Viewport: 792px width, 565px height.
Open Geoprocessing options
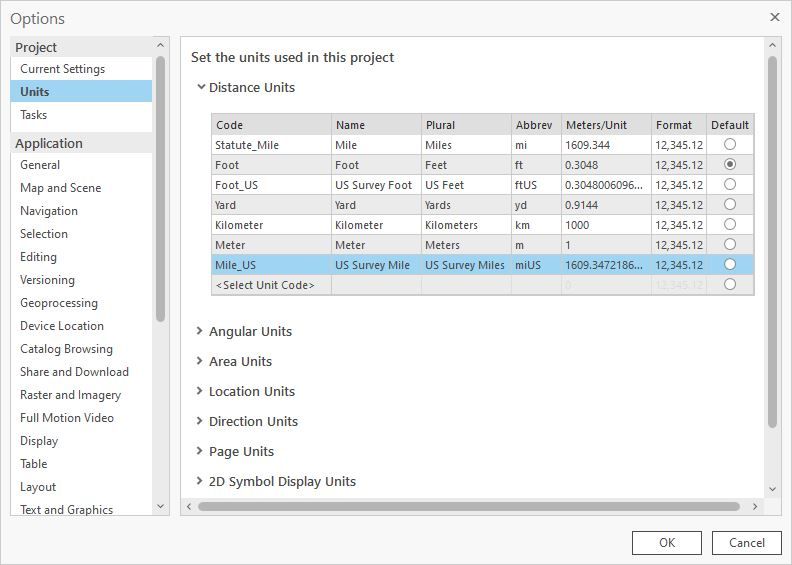point(81,302)
